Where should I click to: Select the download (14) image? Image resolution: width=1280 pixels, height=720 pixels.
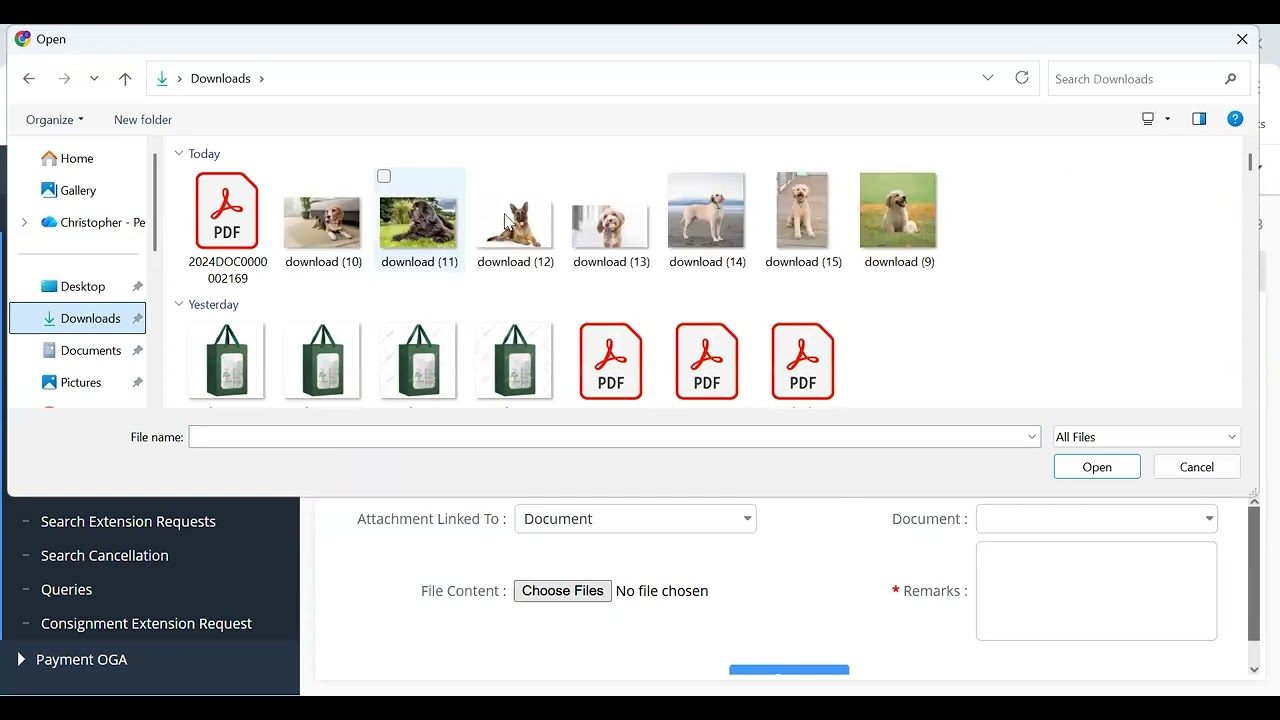(x=707, y=222)
